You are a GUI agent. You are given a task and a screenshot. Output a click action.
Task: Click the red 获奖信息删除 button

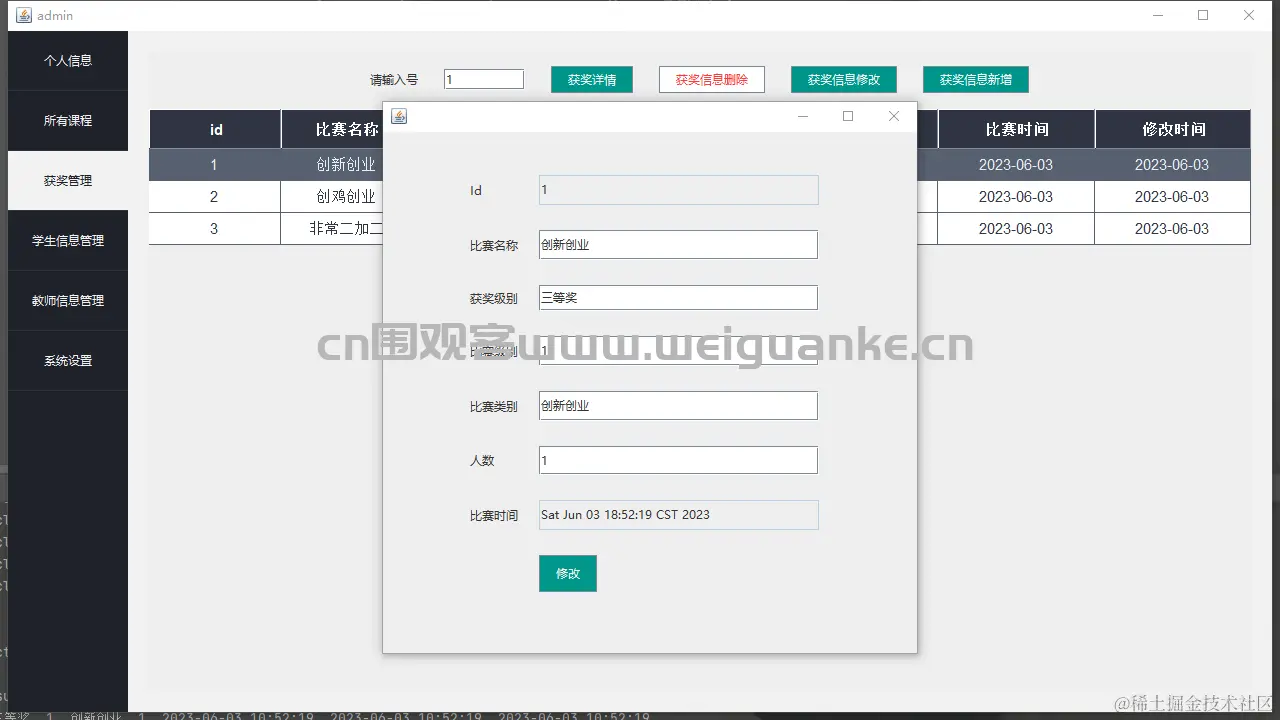712,80
